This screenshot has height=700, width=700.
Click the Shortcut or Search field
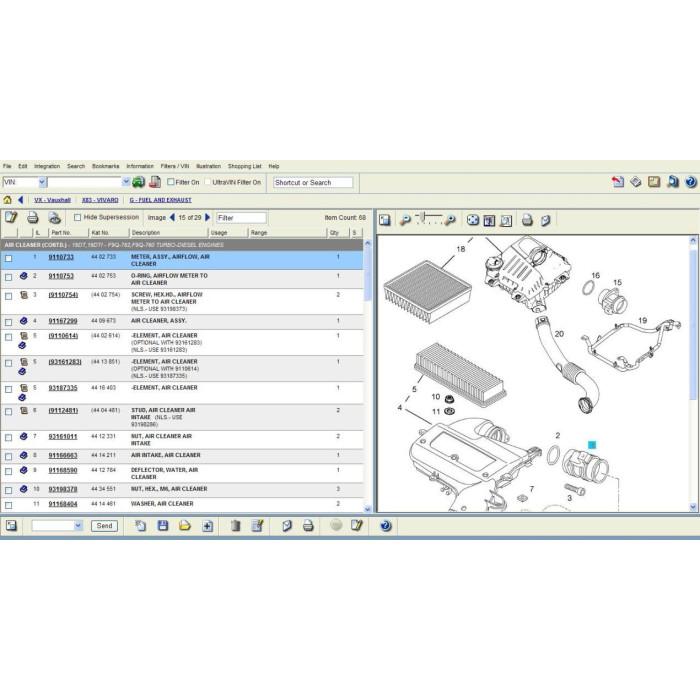click(x=312, y=183)
